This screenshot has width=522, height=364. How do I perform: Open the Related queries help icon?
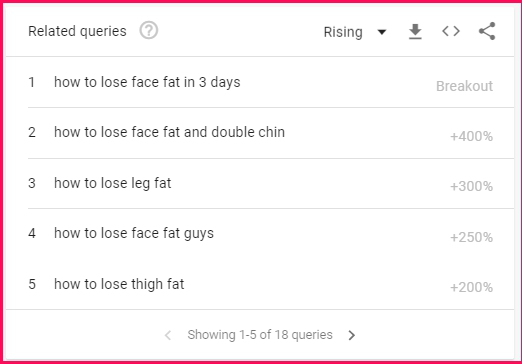tap(149, 31)
